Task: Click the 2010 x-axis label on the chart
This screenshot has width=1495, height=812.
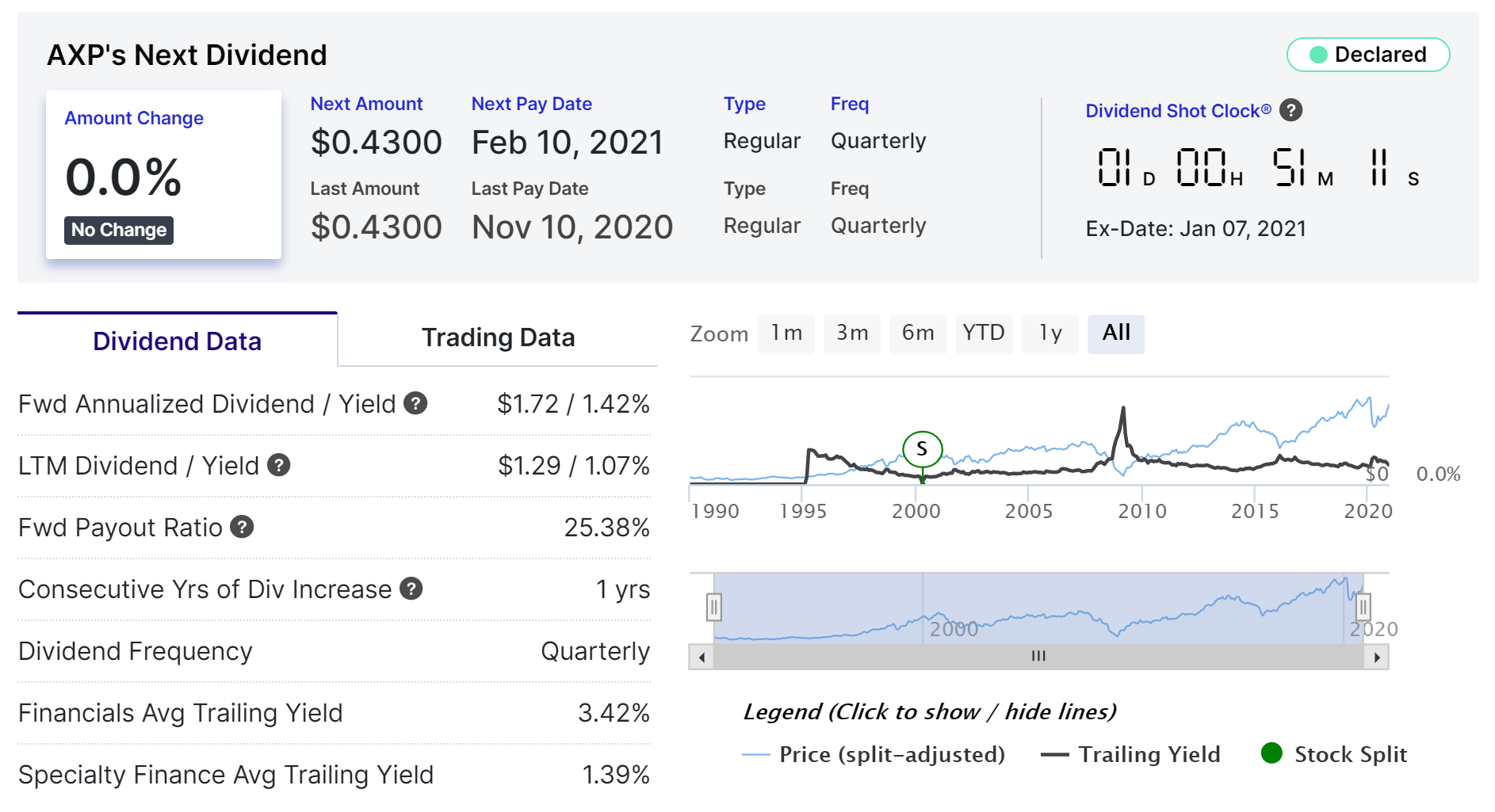Action: click(x=1142, y=511)
